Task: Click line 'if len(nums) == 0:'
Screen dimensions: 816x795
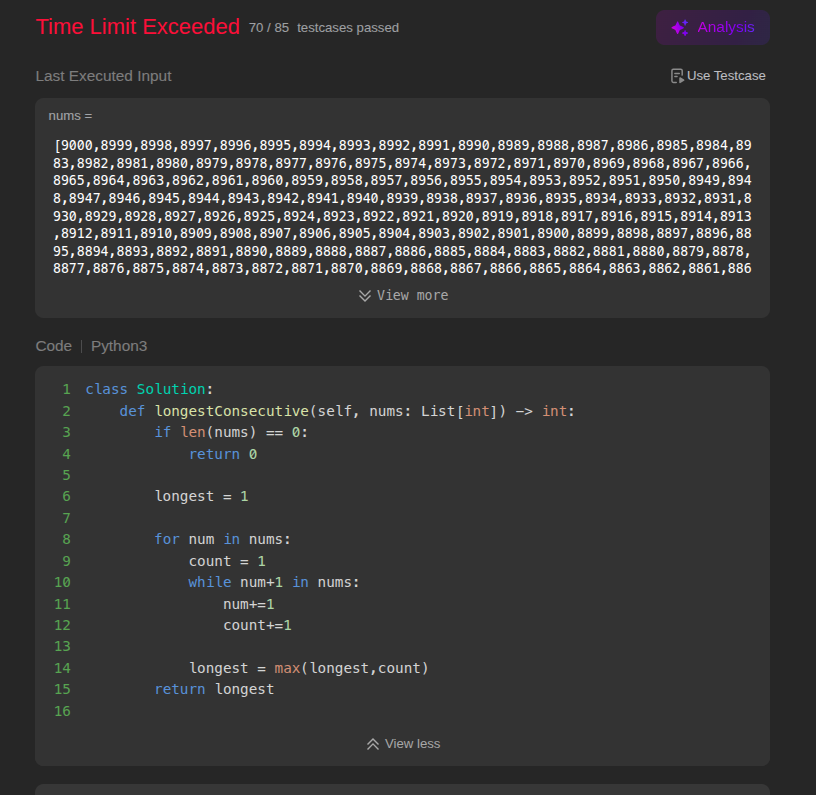Action: coord(231,432)
